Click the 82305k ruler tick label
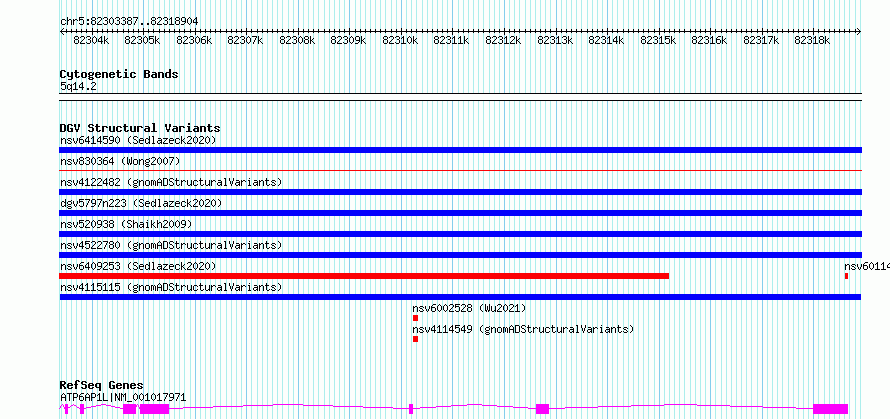Image resolution: width=890 pixels, height=419 pixels. coord(142,40)
